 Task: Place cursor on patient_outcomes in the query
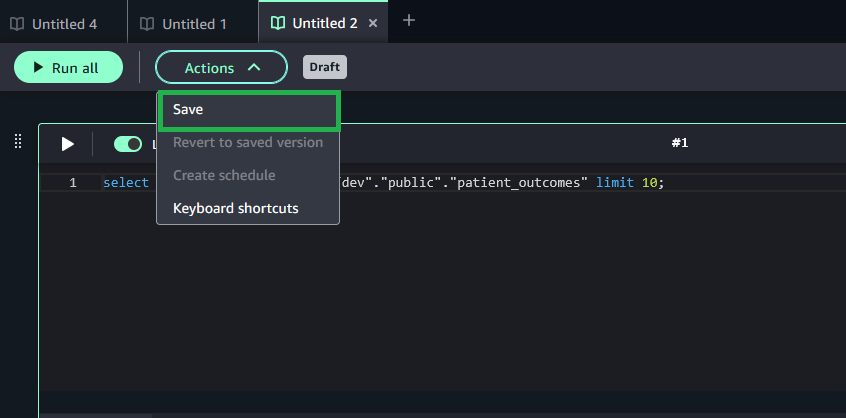521,183
